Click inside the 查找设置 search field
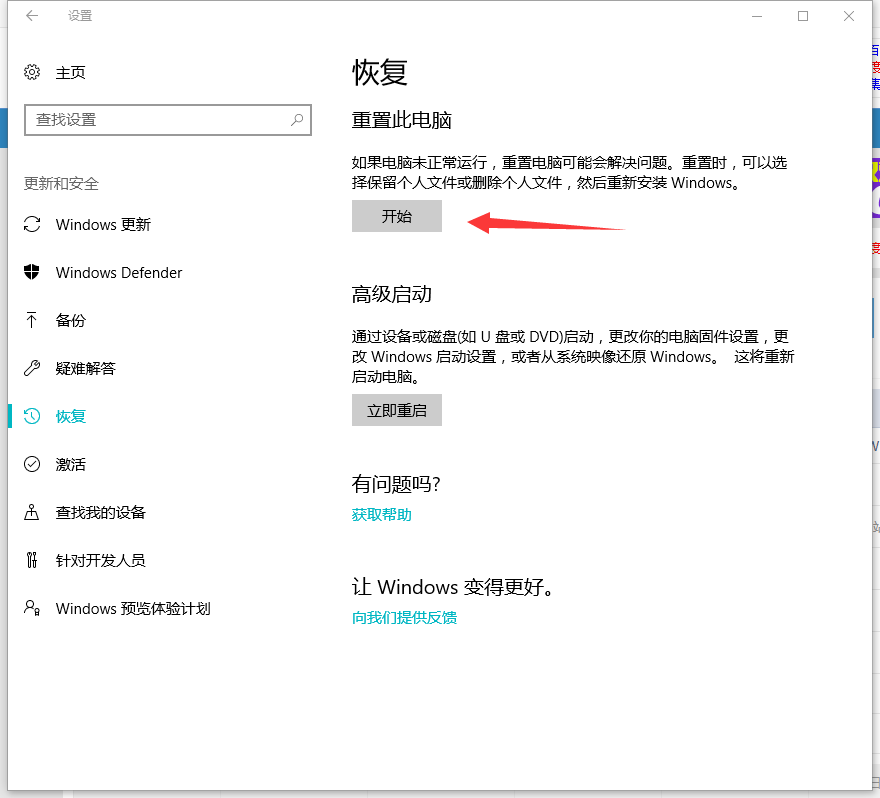This screenshot has height=798, width=880. click(150, 120)
